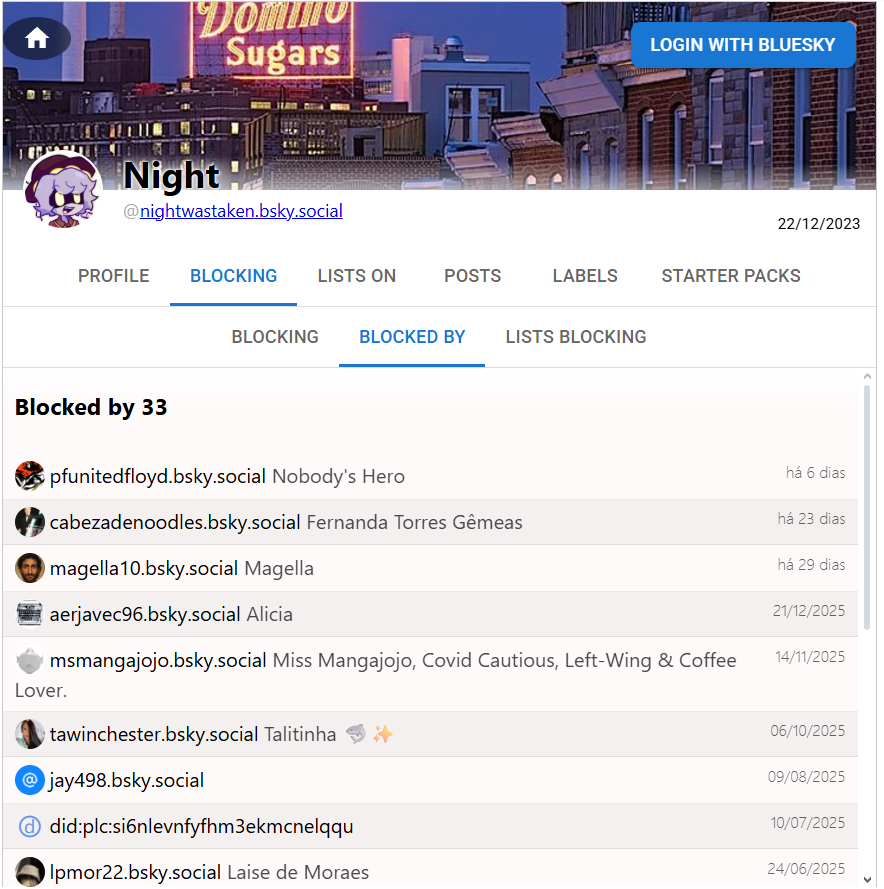884x889 pixels.
Task: Select the Labels tab
Action: pyautogui.click(x=585, y=276)
